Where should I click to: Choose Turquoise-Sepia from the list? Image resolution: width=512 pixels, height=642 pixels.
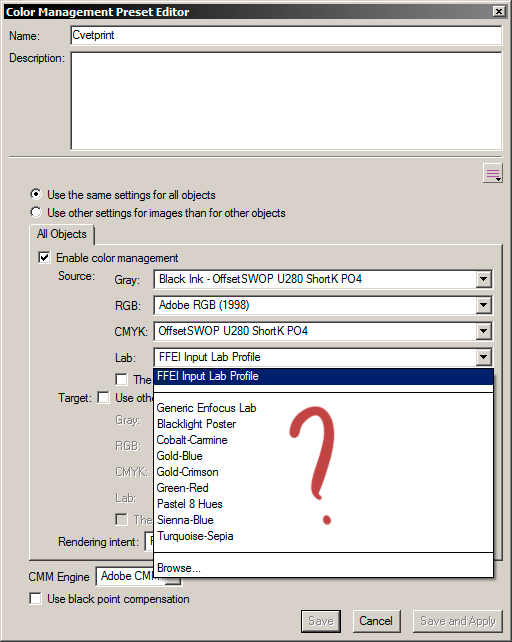point(323,536)
